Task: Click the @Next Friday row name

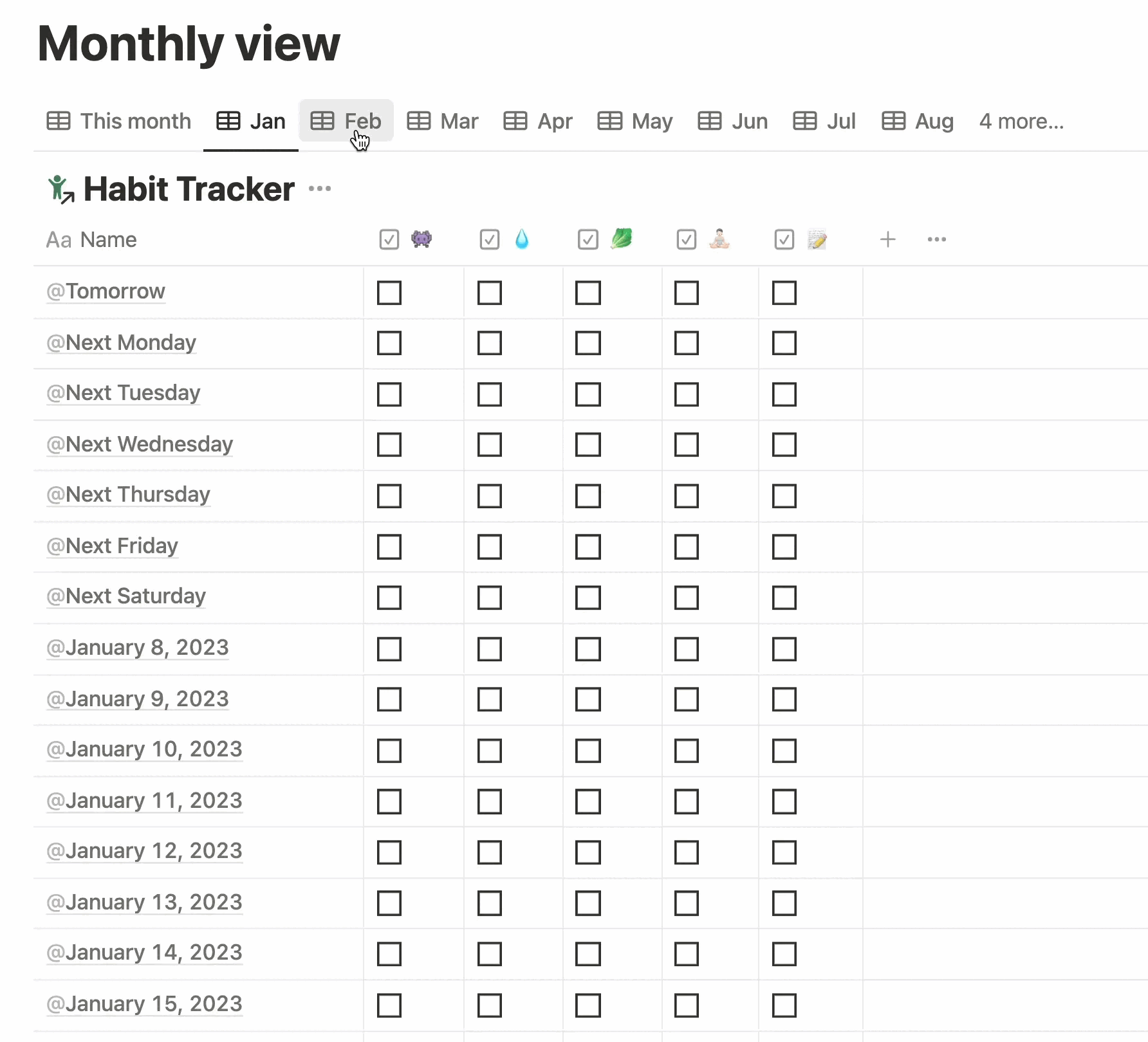Action: (112, 546)
